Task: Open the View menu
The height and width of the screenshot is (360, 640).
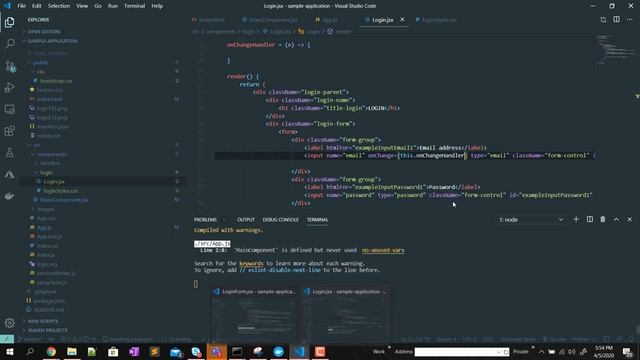Action: pyautogui.click(x=82, y=6)
